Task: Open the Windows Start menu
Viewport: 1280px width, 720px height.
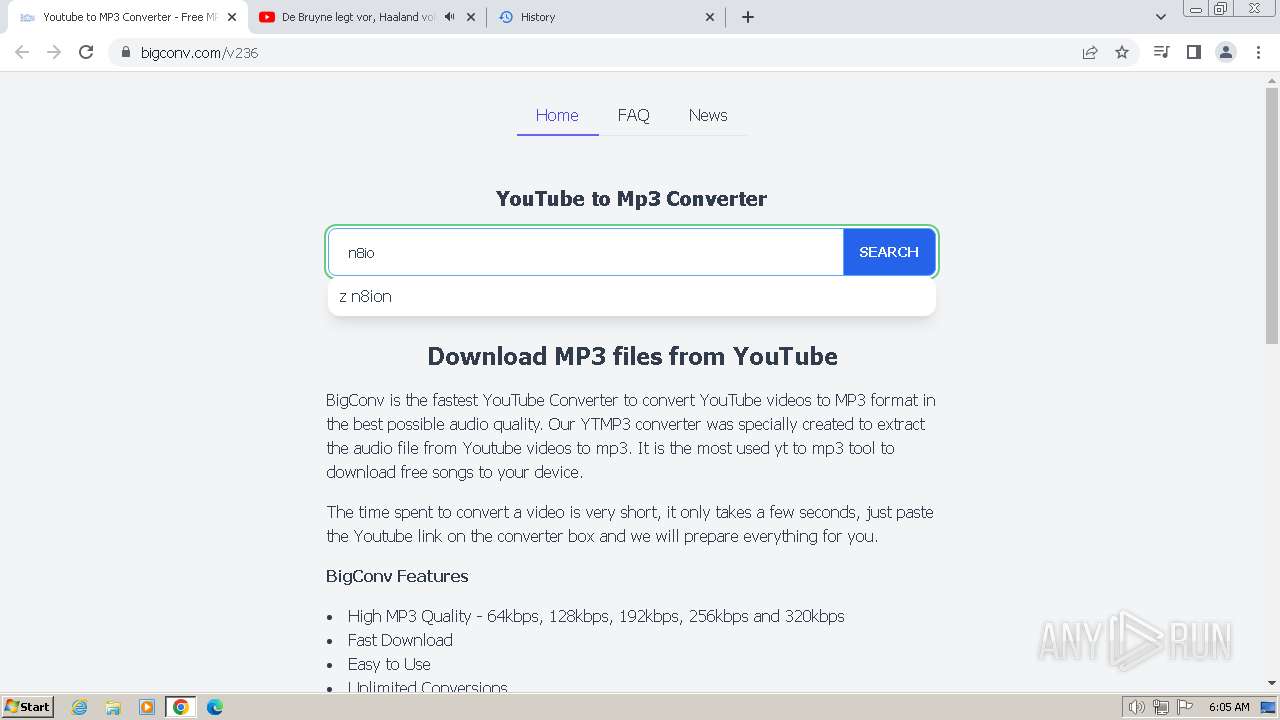Action: (28, 706)
